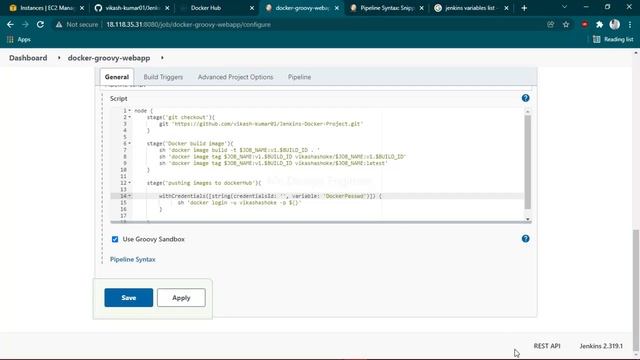The width and height of the screenshot is (640, 360).
Task: Collapse the code fold arrow on line 1
Action: pyautogui.click(x=130, y=111)
